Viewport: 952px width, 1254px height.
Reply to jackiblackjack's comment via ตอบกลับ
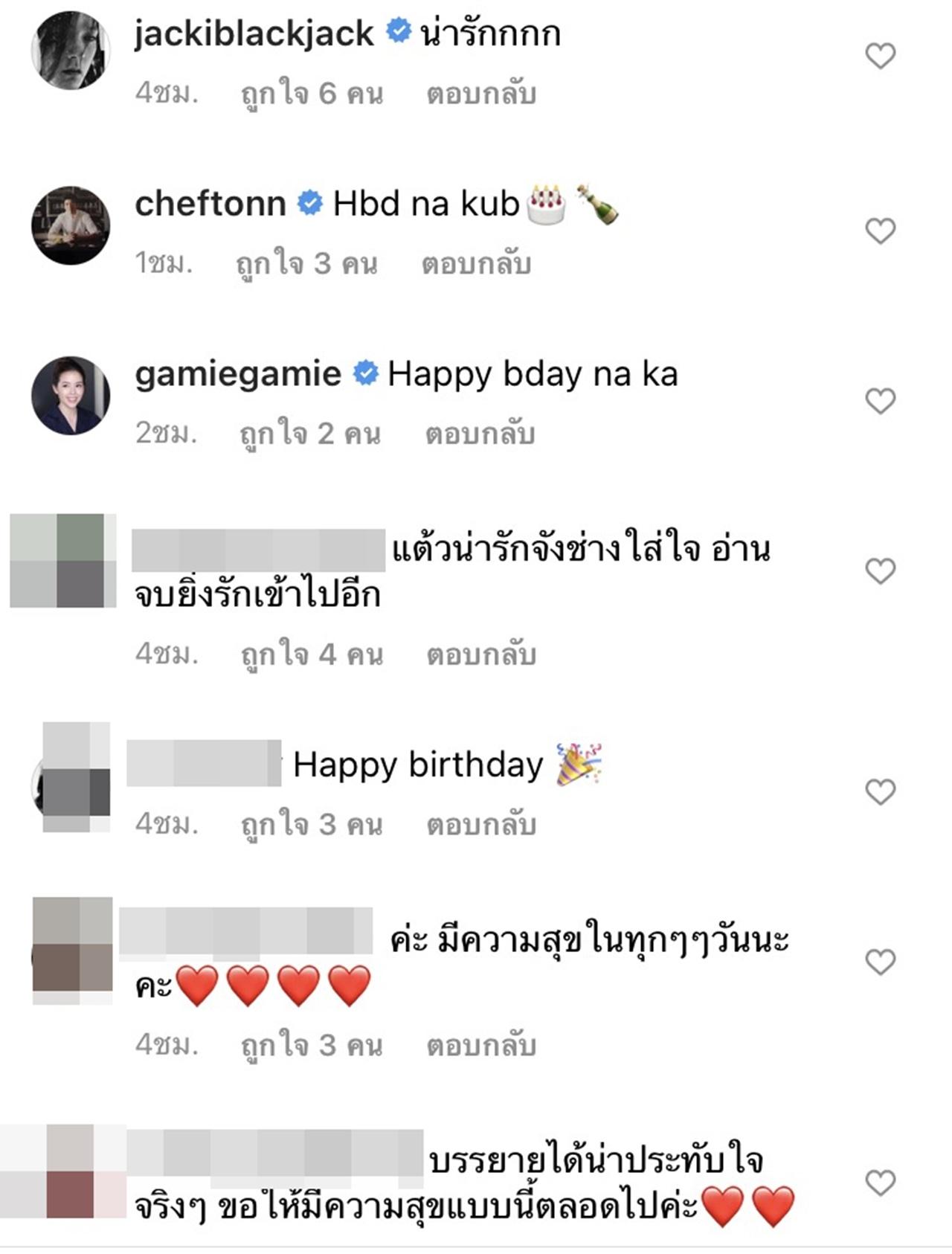(x=481, y=94)
